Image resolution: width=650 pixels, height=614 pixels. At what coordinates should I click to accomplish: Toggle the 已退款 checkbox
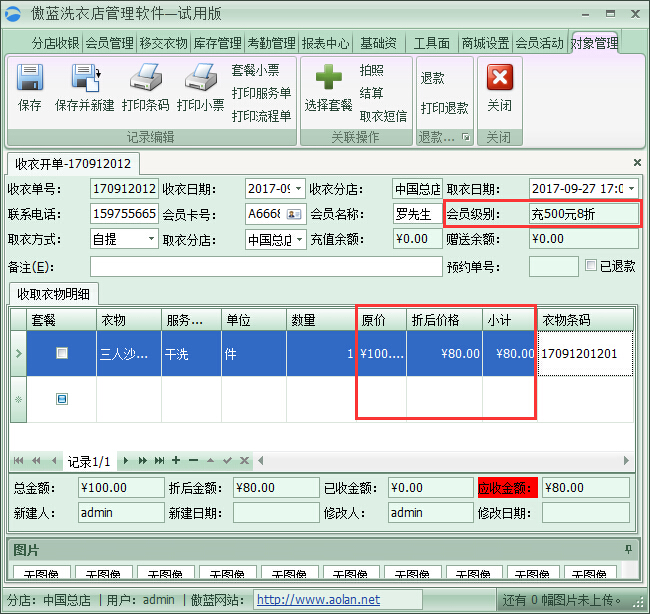point(592,266)
